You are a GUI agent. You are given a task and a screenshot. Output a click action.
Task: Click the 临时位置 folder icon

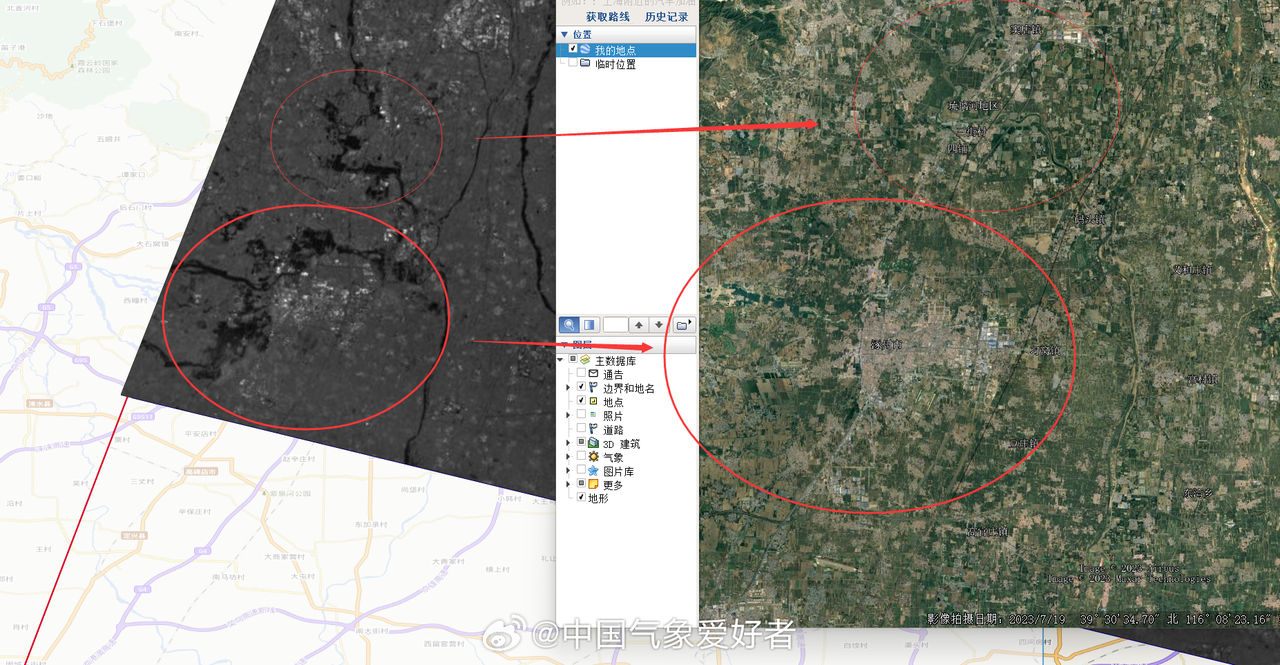click(x=585, y=64)
